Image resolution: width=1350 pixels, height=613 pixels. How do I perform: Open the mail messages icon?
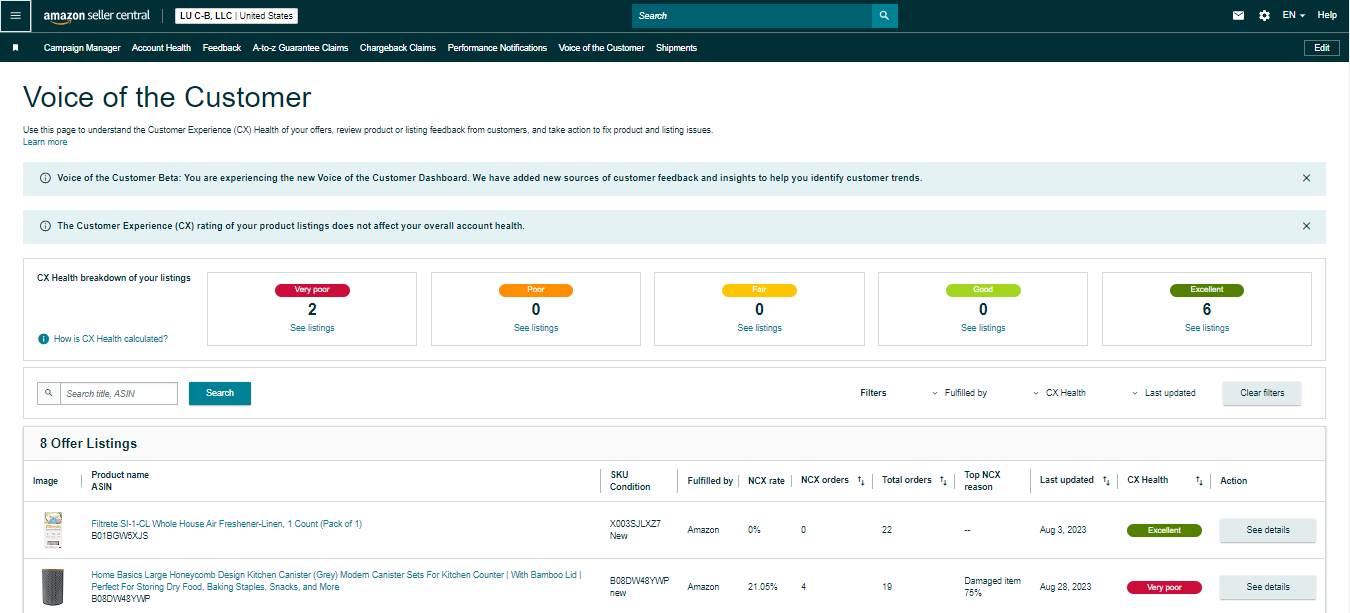point(1238,16)
